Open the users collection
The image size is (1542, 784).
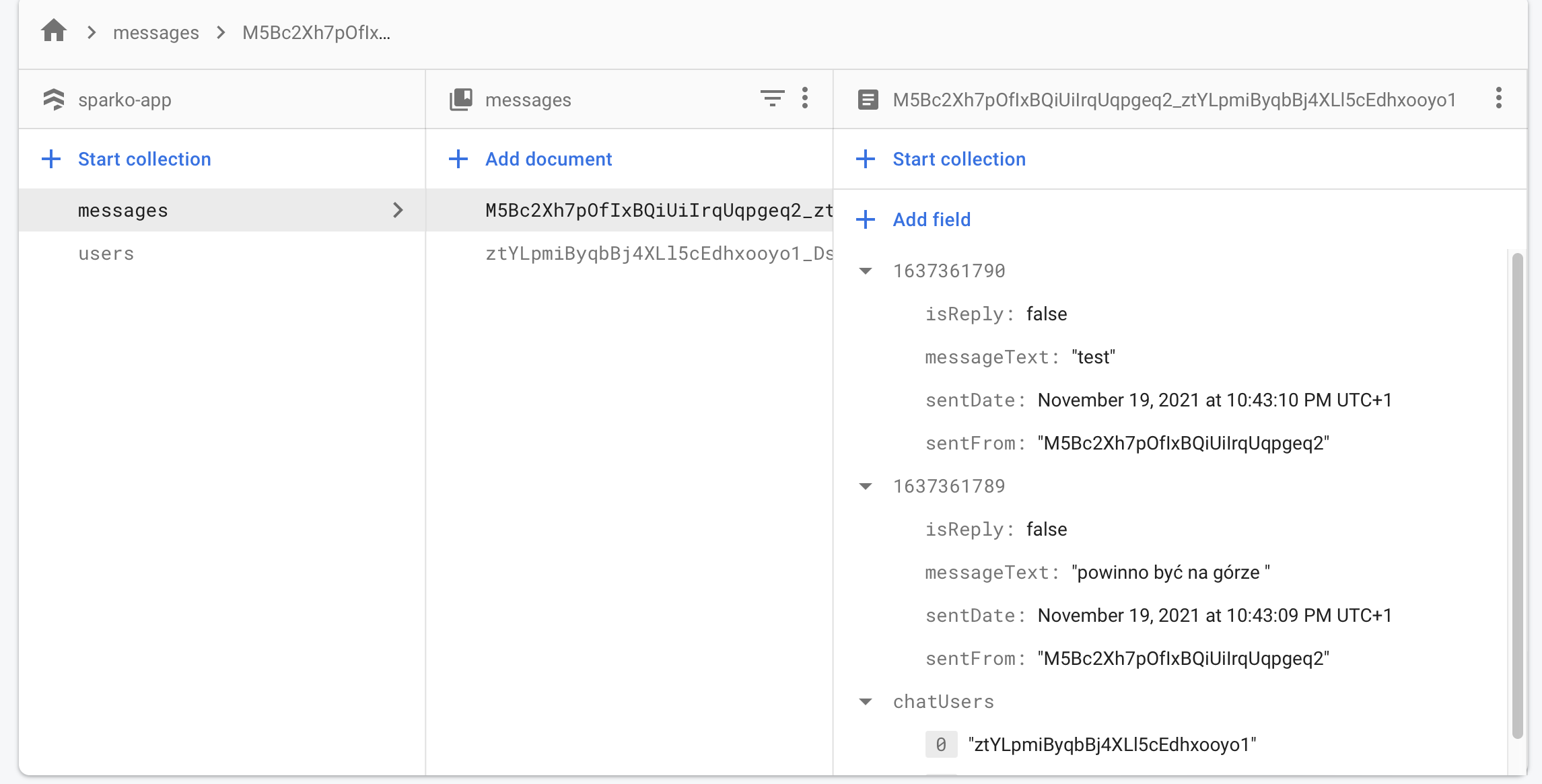(x=222, y=253)
